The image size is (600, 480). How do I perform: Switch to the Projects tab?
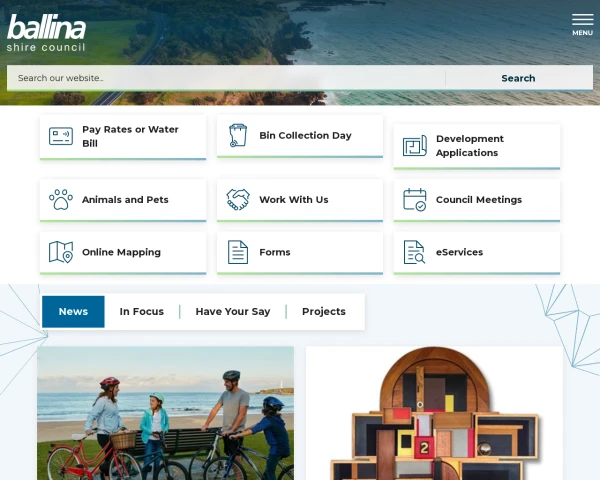[324, 312]
